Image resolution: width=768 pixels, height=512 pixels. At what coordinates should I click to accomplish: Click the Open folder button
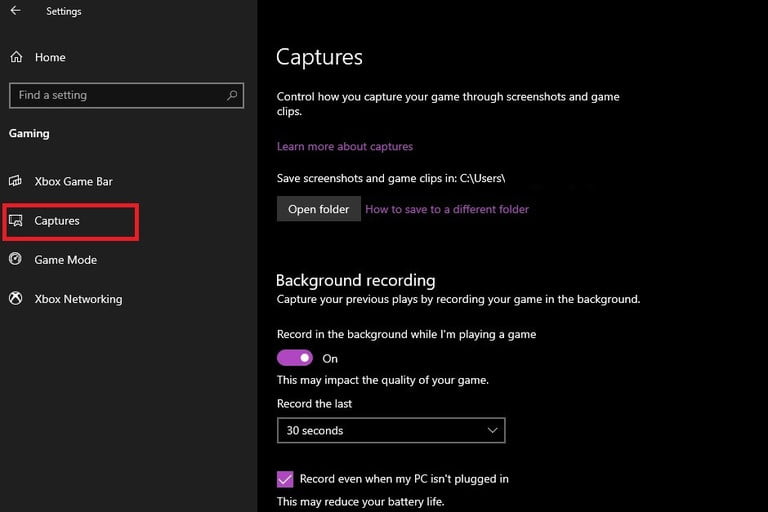318,209
